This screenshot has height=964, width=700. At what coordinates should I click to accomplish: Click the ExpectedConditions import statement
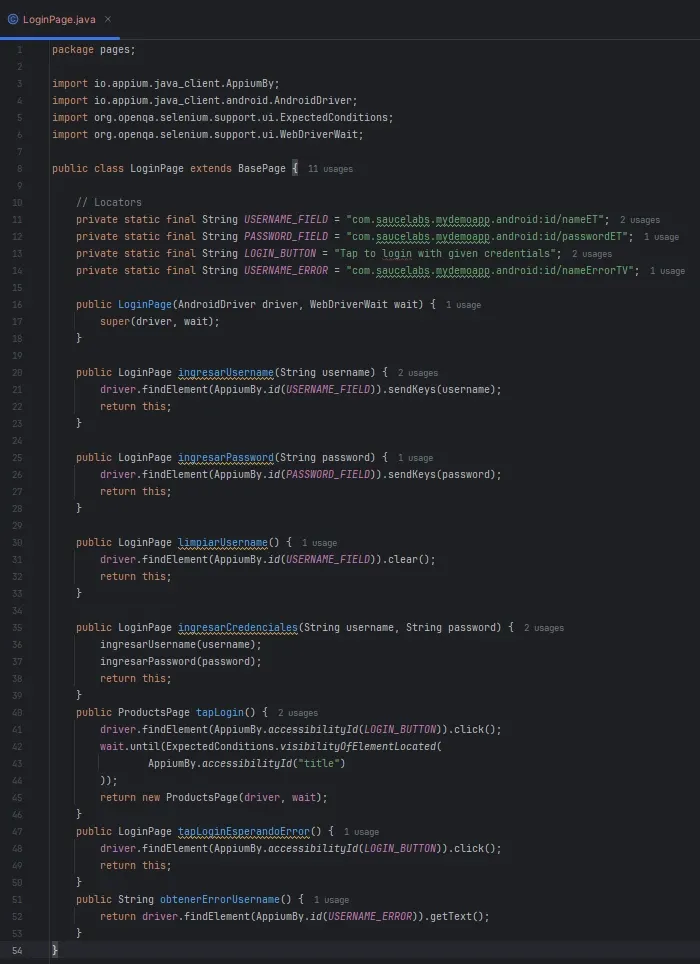click(222, 117)
